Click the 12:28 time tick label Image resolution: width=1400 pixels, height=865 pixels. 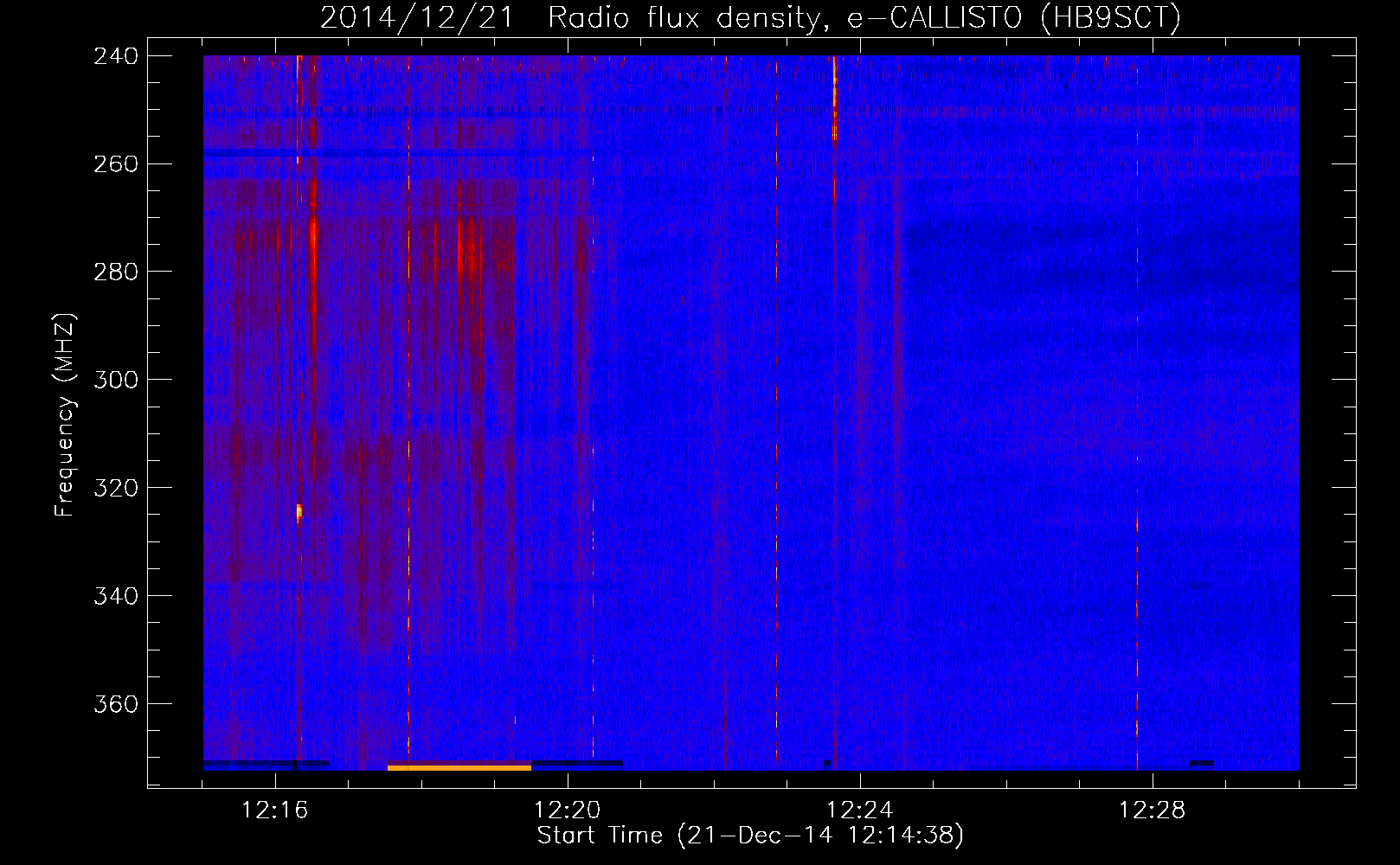(x=1153, y=811)
